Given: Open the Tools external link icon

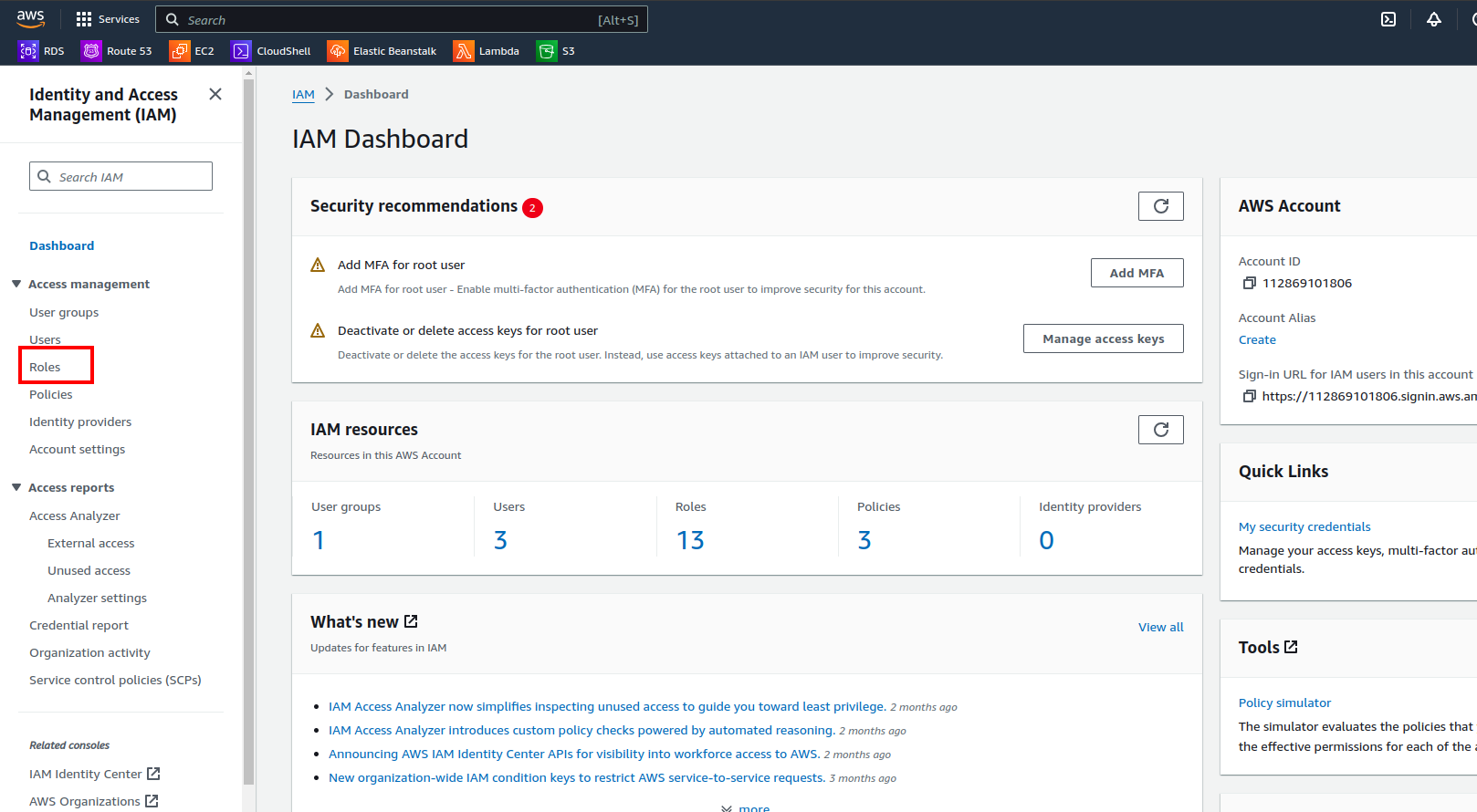Looking at the screenshot, I should [1291, 647].
